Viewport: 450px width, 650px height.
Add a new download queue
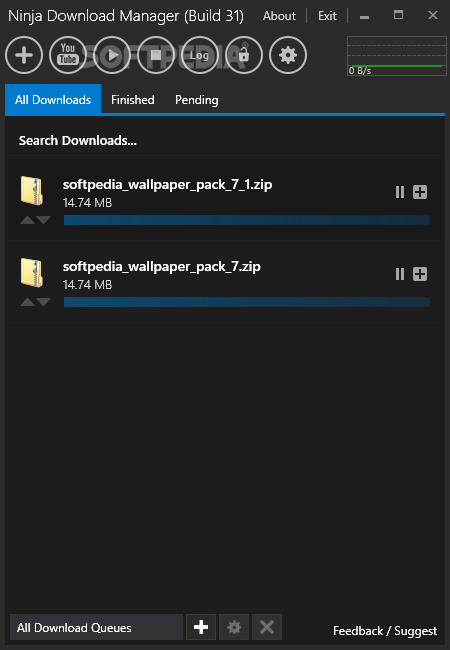[201, 627]
